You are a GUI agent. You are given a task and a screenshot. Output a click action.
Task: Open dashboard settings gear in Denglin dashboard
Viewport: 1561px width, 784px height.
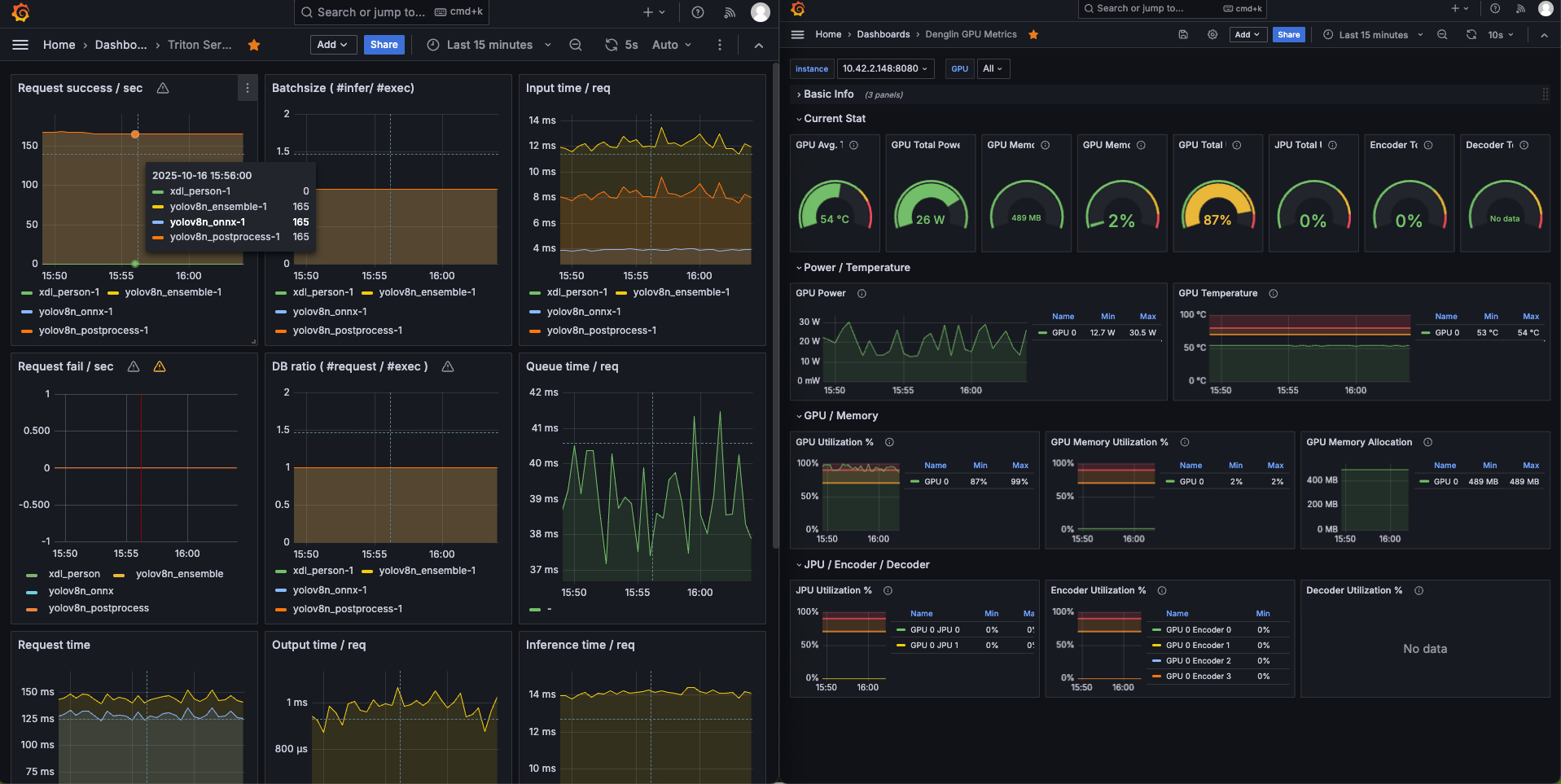click(x=1212, y=34)
